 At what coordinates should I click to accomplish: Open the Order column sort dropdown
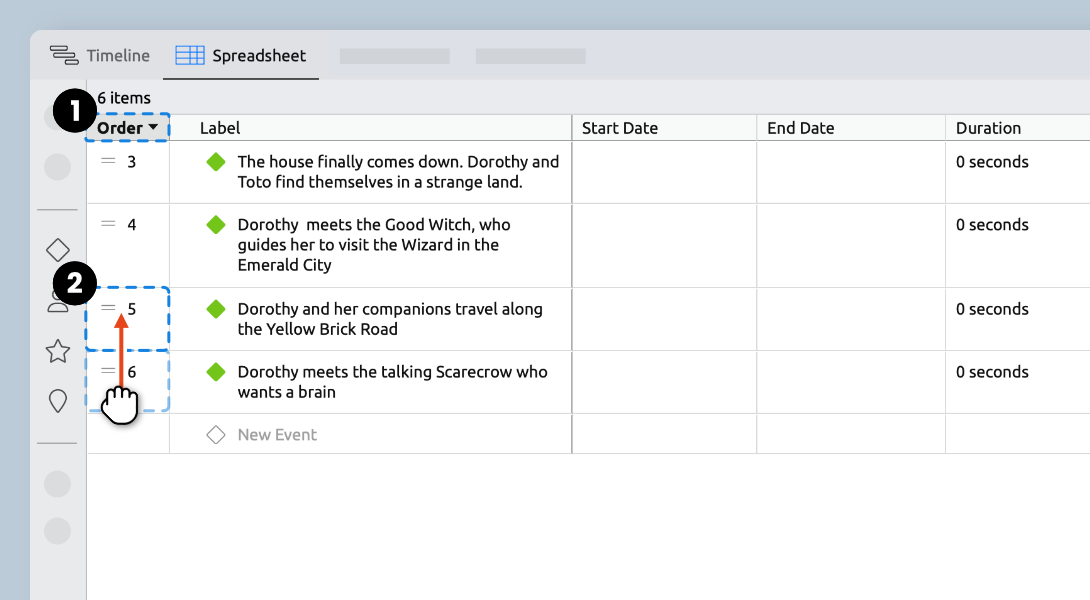[153, 127]
